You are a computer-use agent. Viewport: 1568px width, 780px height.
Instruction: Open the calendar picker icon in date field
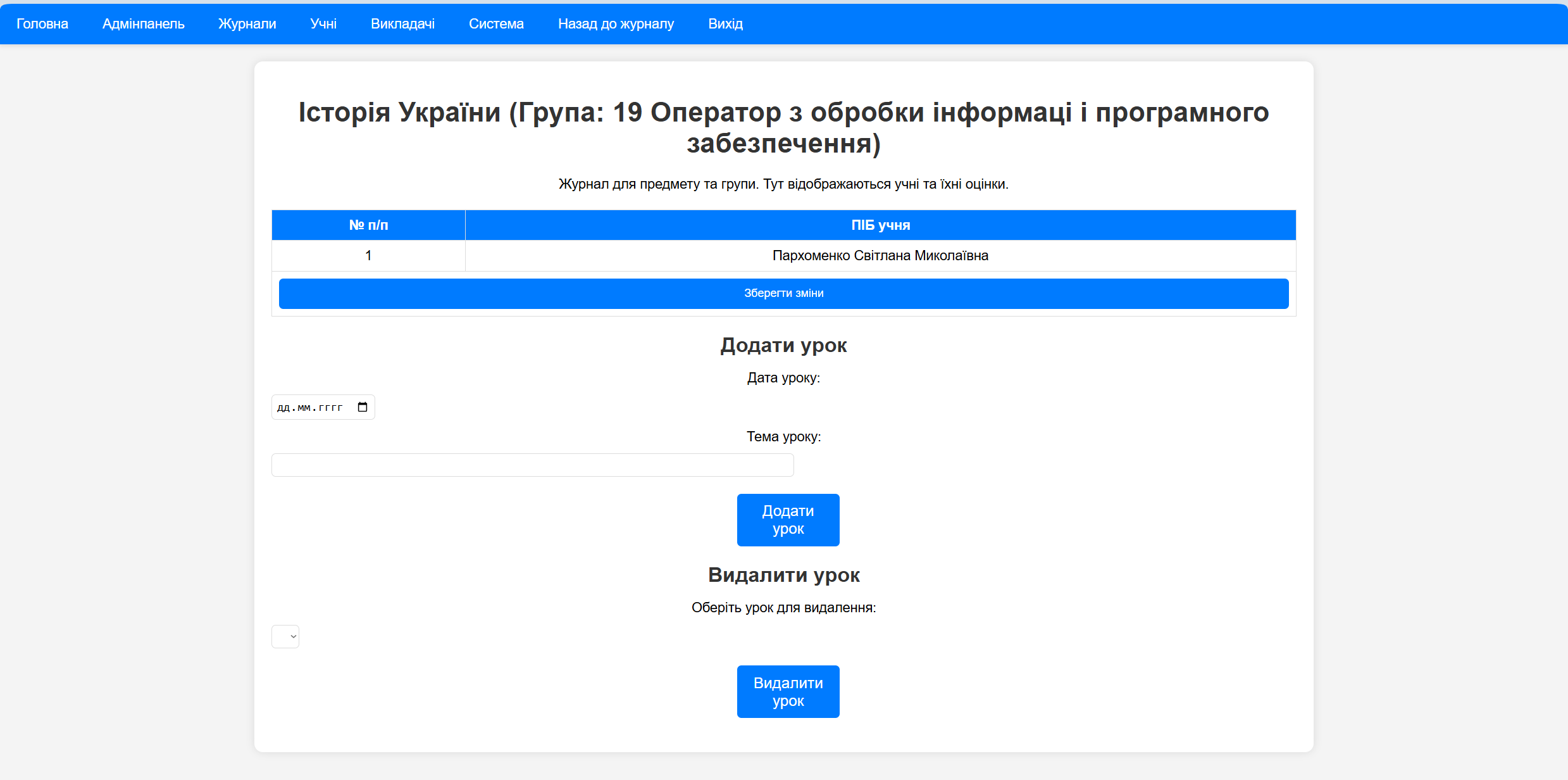point(363,407)
